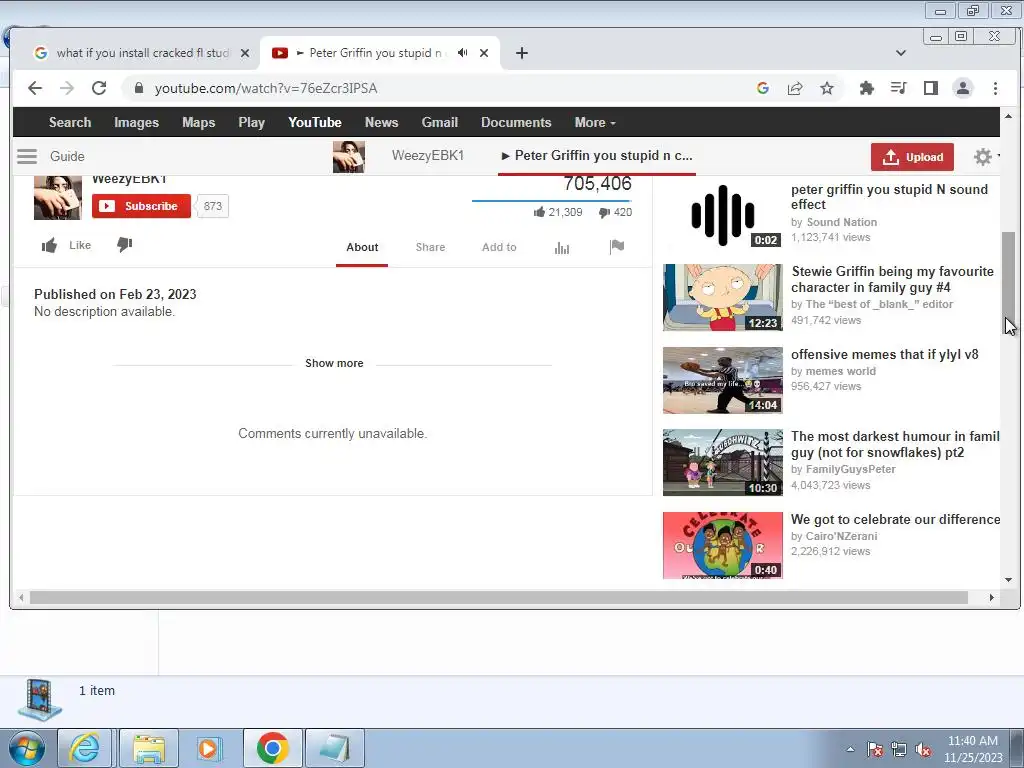This screenshot has width=1024, height=768.
Task: Open Documents in the Google bar
Action: click(x=516, y=122)
